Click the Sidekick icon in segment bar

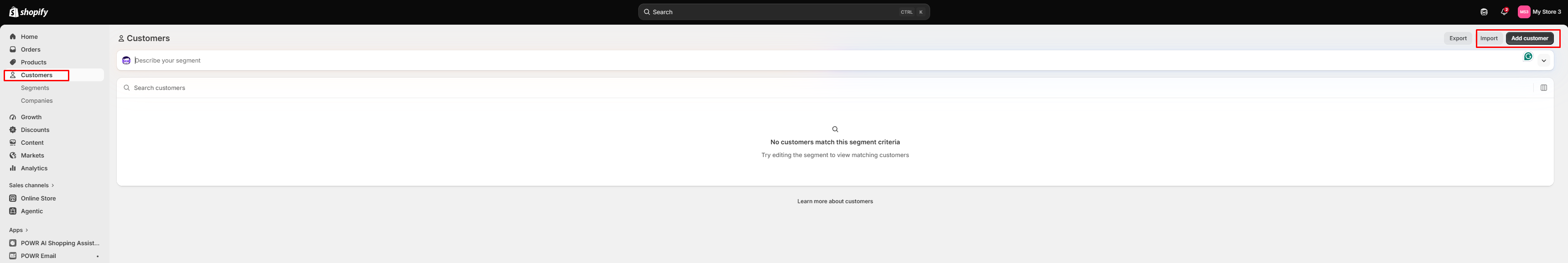click(x=126, y=60)
